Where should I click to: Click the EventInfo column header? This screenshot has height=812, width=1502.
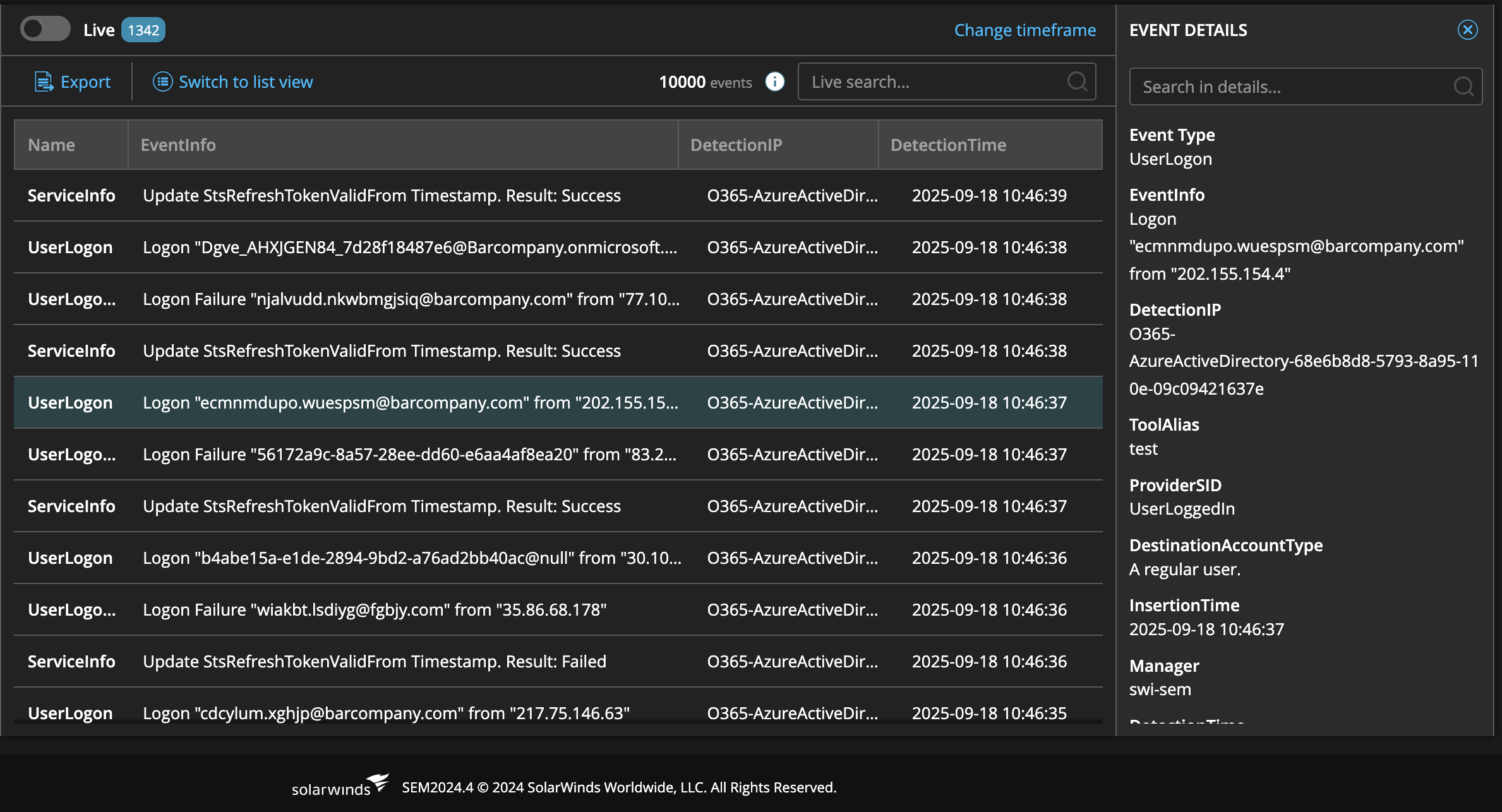click(x=178, y=145)
